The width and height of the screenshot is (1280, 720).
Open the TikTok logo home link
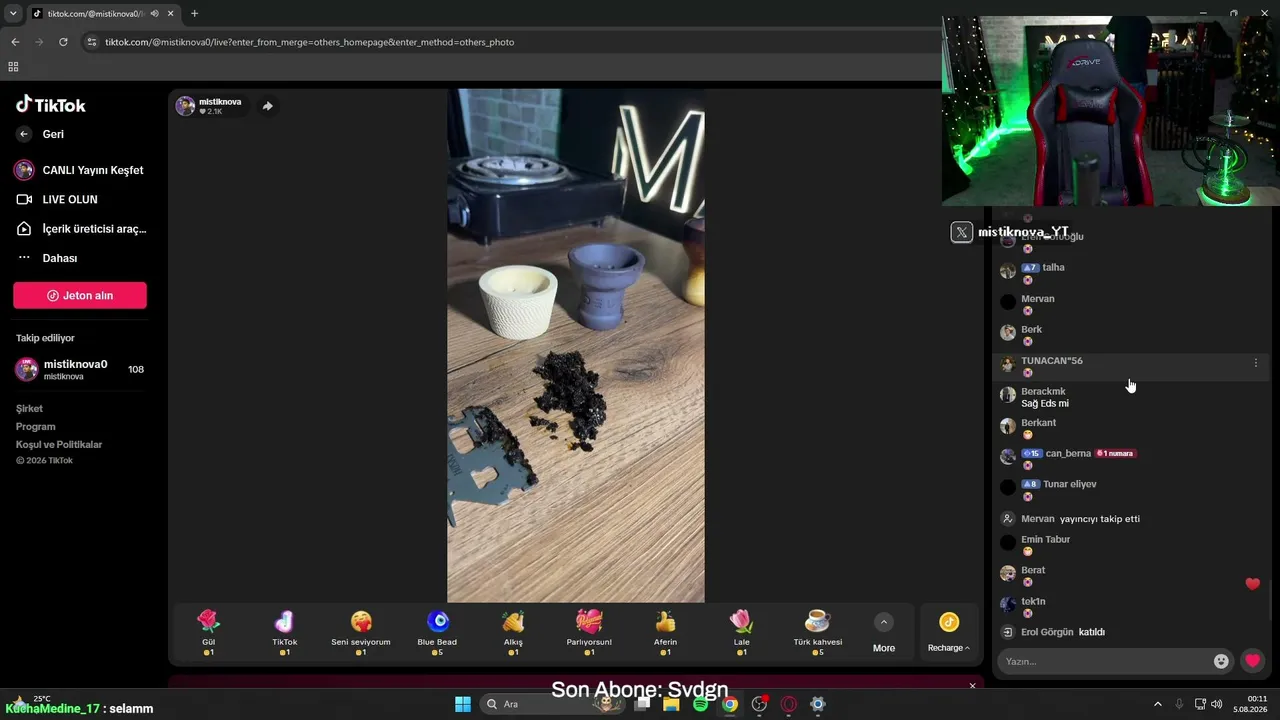coord(51,105)
